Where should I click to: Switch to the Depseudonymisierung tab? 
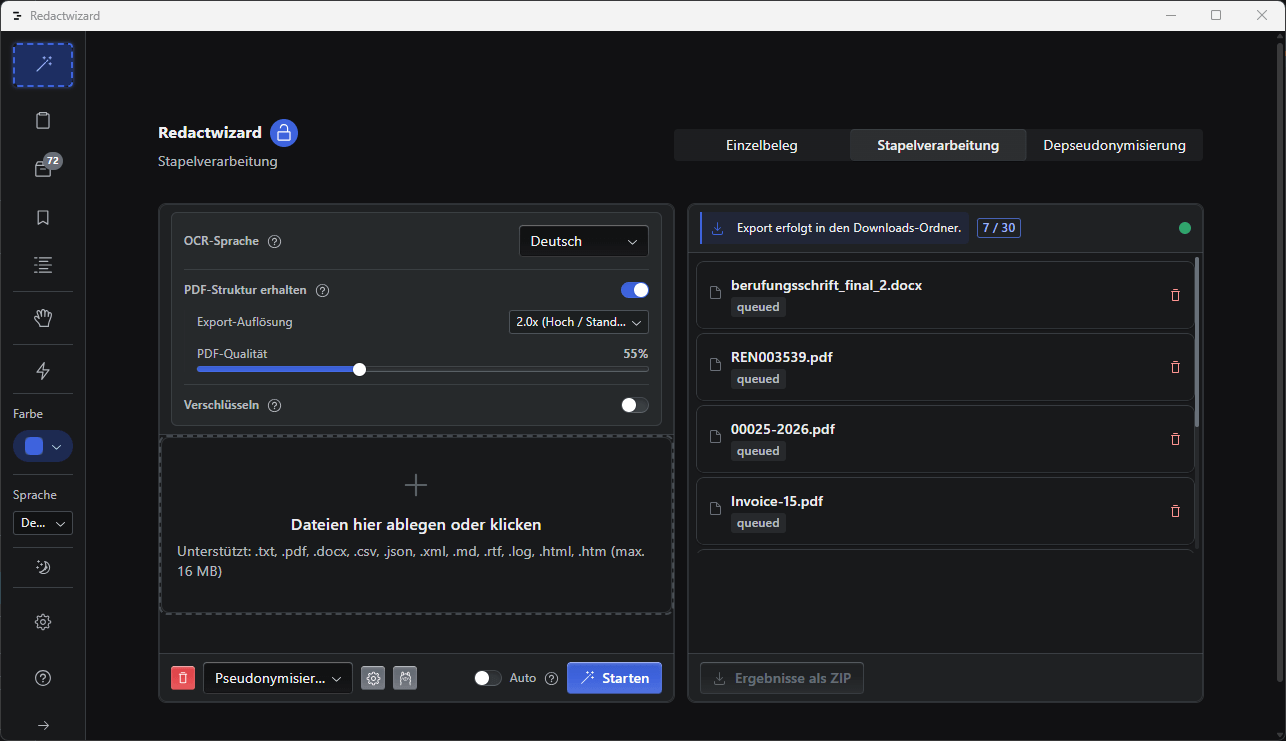(1115, 145)
